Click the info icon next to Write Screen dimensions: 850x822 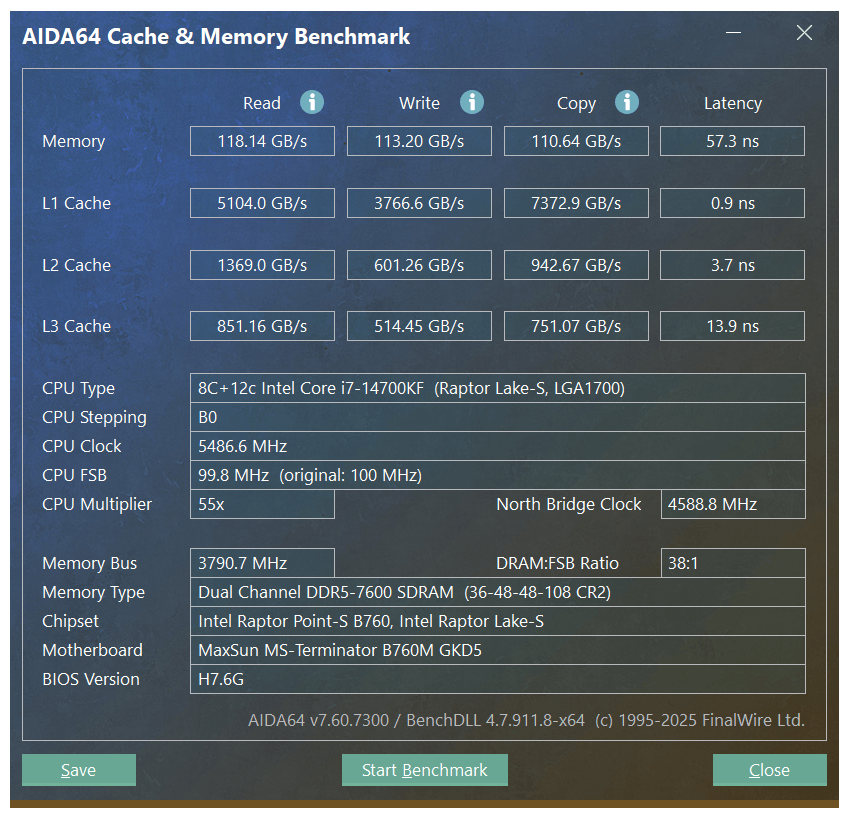[x=472, y=102]
